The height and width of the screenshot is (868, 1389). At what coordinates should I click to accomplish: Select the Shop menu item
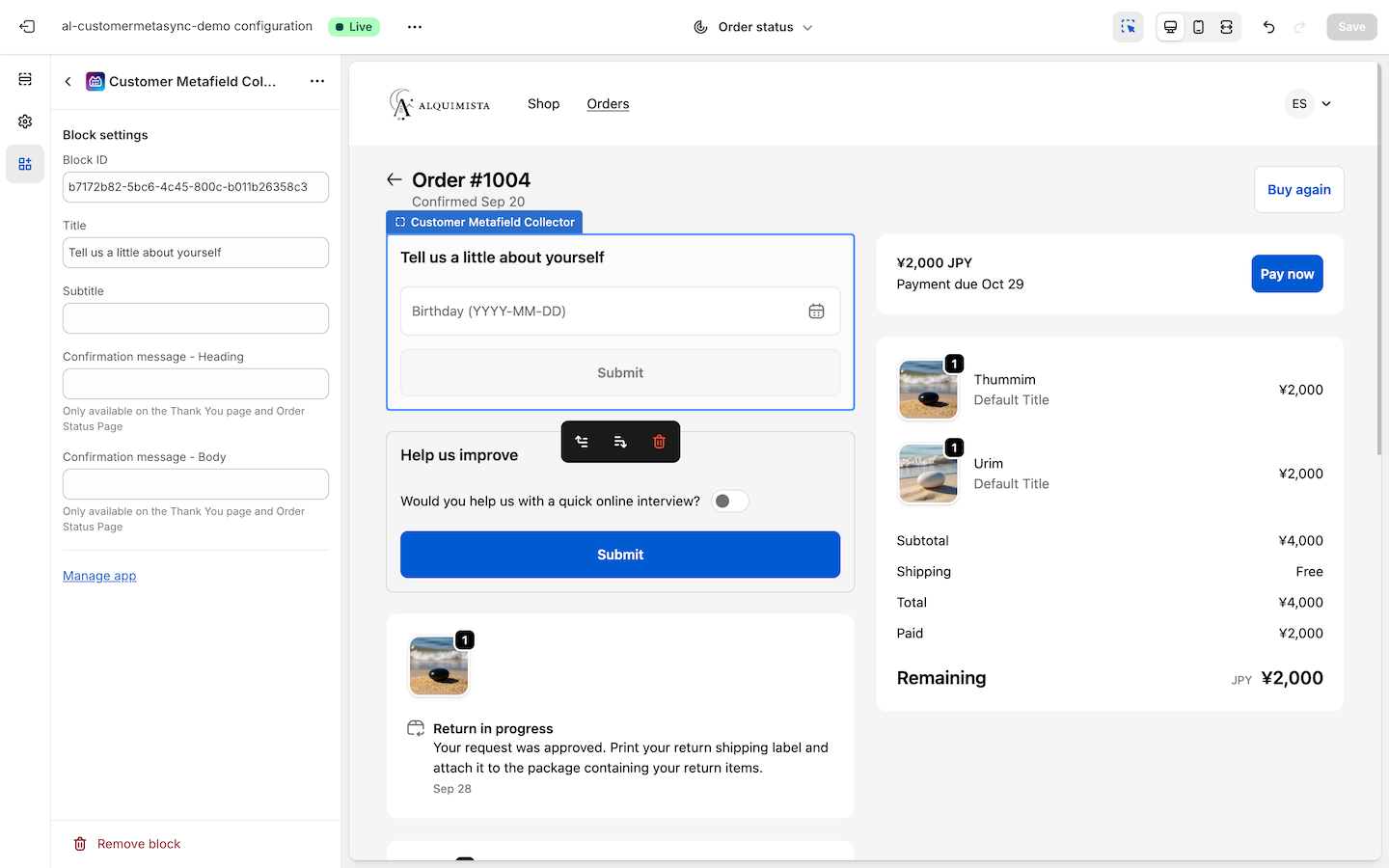[543, 103]
